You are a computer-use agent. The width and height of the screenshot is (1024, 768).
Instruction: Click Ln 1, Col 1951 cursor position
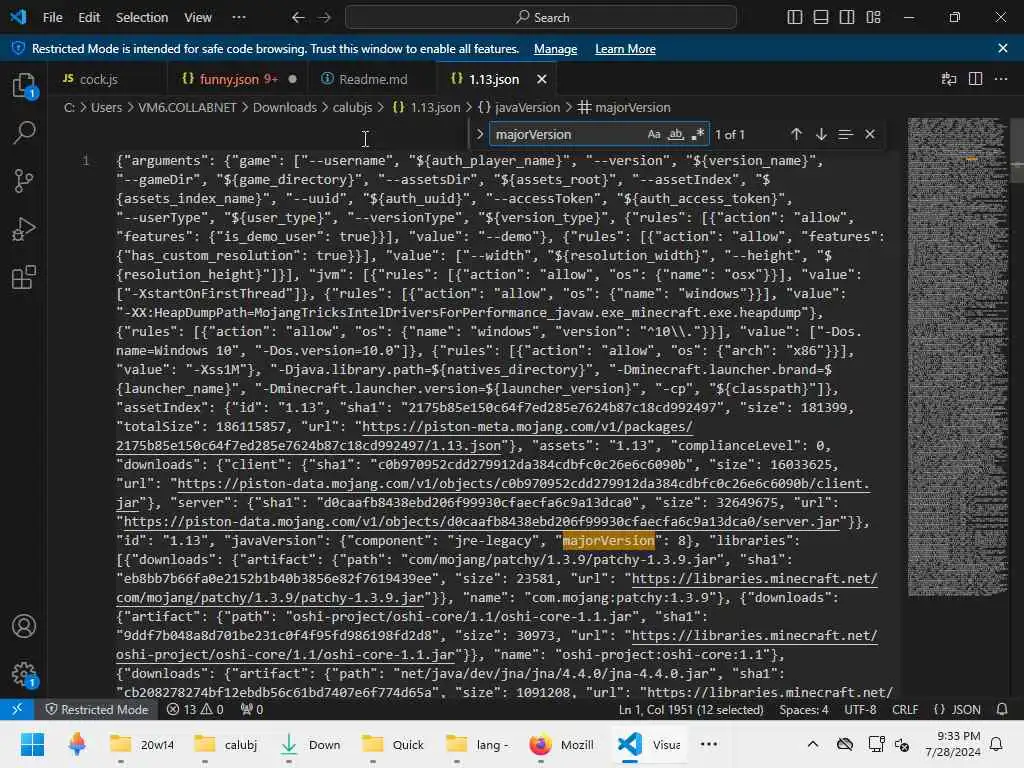(691, 709)
